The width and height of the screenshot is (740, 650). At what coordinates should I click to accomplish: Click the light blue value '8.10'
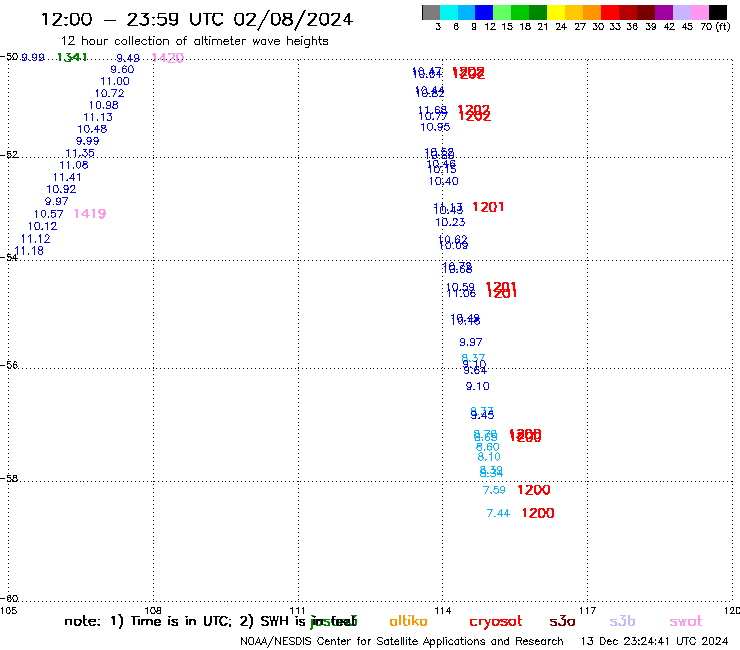coord(489,457)
